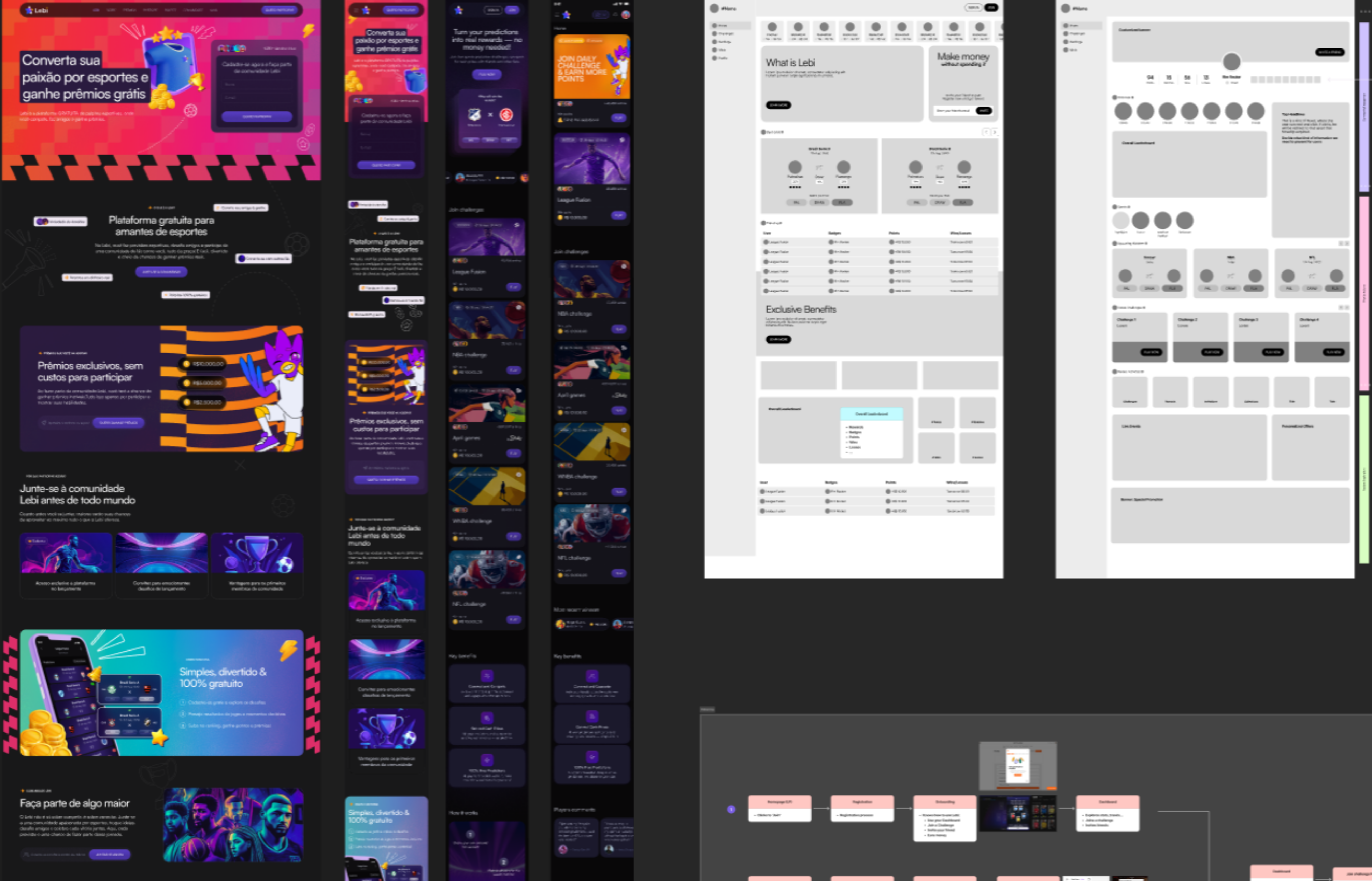
Task: Click purple button under 'Plataforma gratuita para amantes de esportes'
Action: pos(161,272)
